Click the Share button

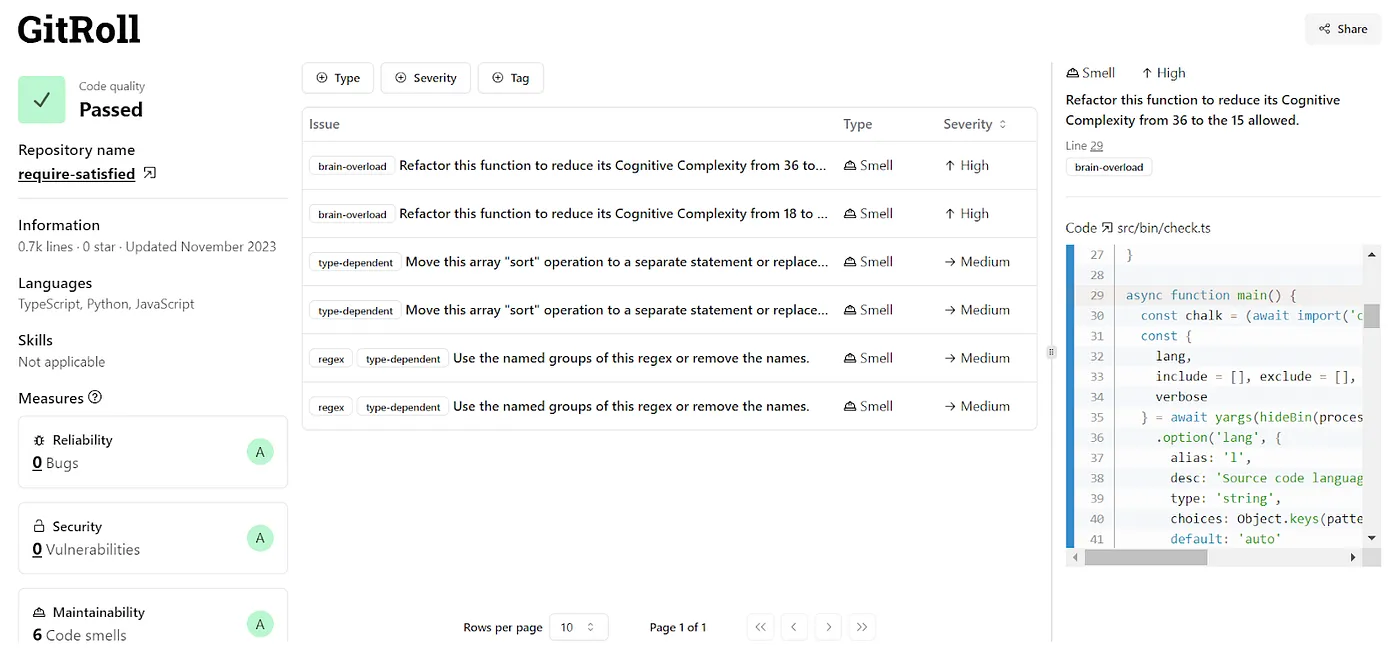pyautogui.click(x=1342, y=29)
